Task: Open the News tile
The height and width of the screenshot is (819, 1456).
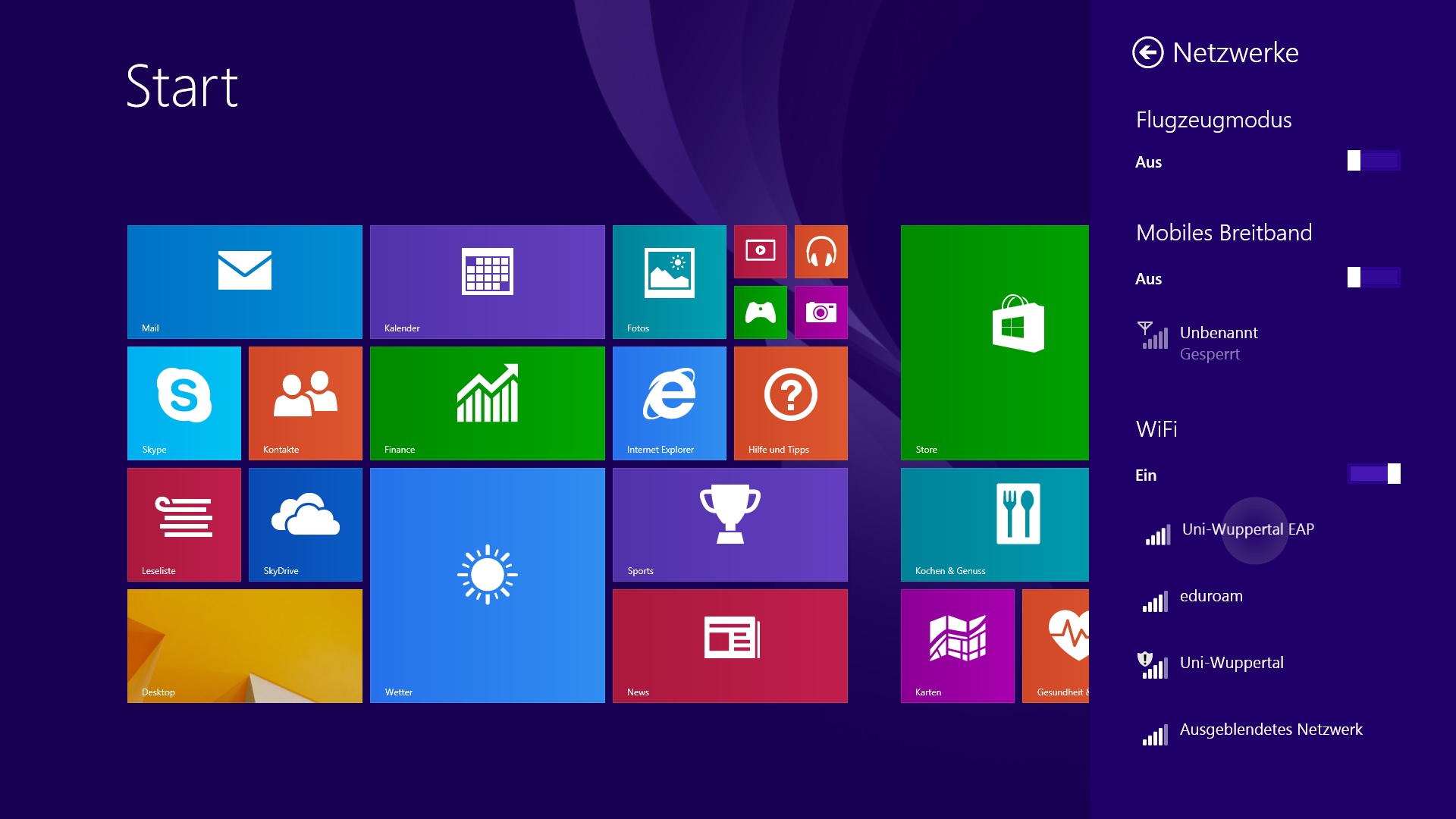Action: coord(730,646)
